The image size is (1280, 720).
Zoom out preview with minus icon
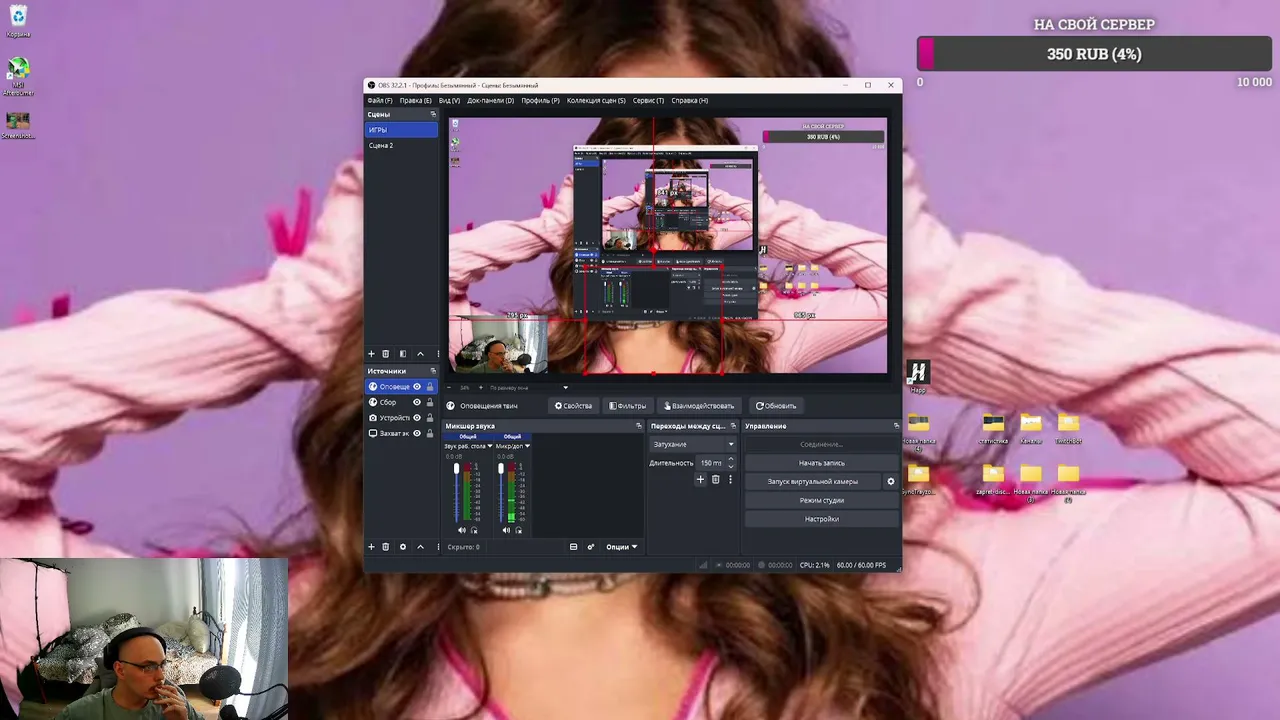tap(449, 388)
